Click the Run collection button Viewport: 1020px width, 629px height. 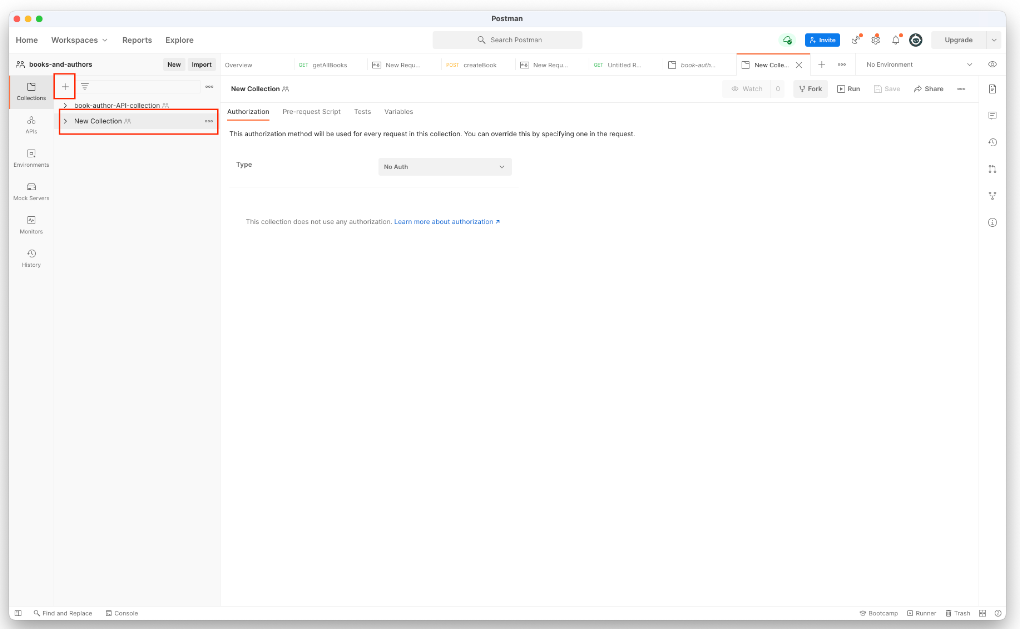(x=848, y=88)
